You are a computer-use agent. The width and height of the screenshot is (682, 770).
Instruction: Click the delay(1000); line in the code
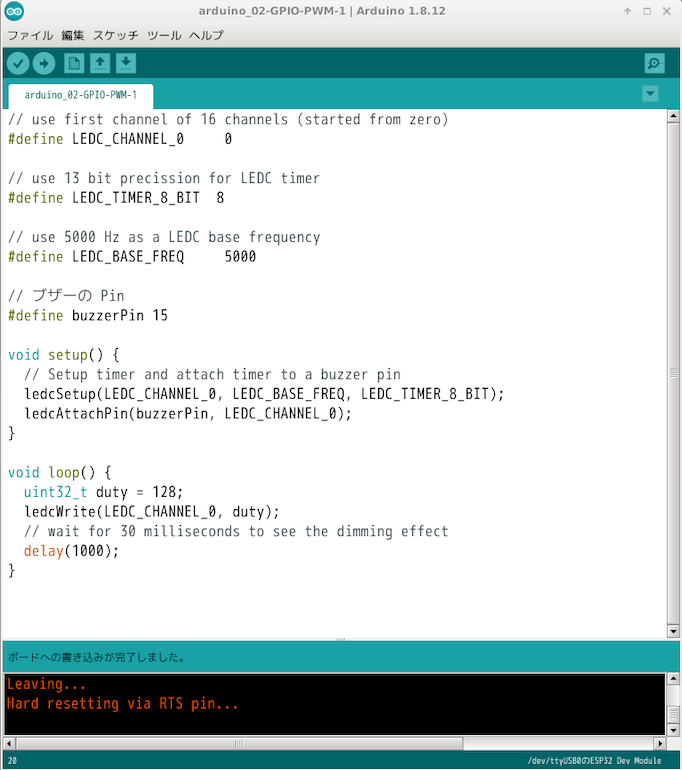point(71,551)
